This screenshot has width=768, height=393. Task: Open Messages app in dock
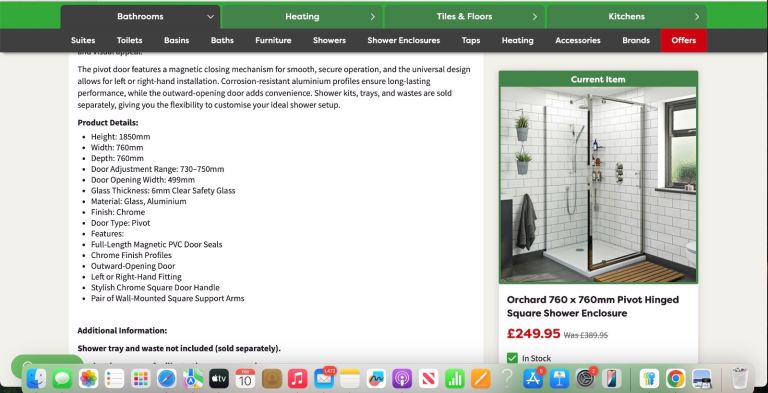click(62, 378)
